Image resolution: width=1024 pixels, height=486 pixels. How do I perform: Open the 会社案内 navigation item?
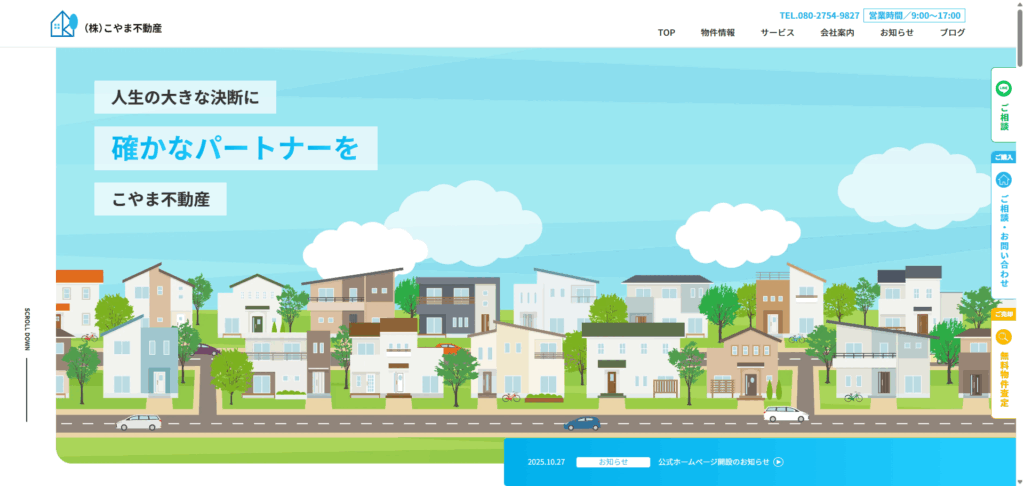[x=837, y=33]
